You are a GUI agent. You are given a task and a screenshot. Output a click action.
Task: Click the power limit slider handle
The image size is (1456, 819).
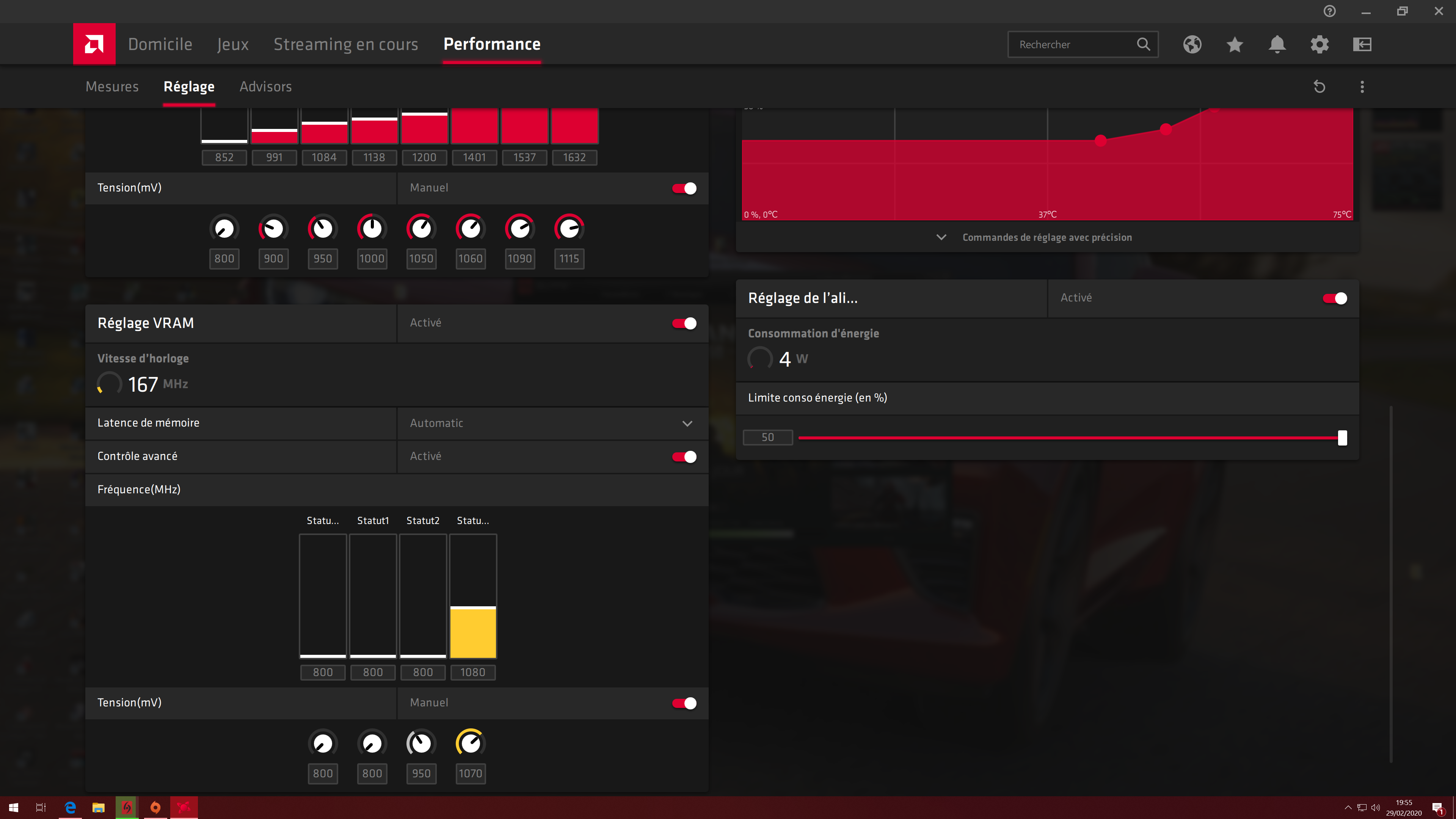(1342, 438)
